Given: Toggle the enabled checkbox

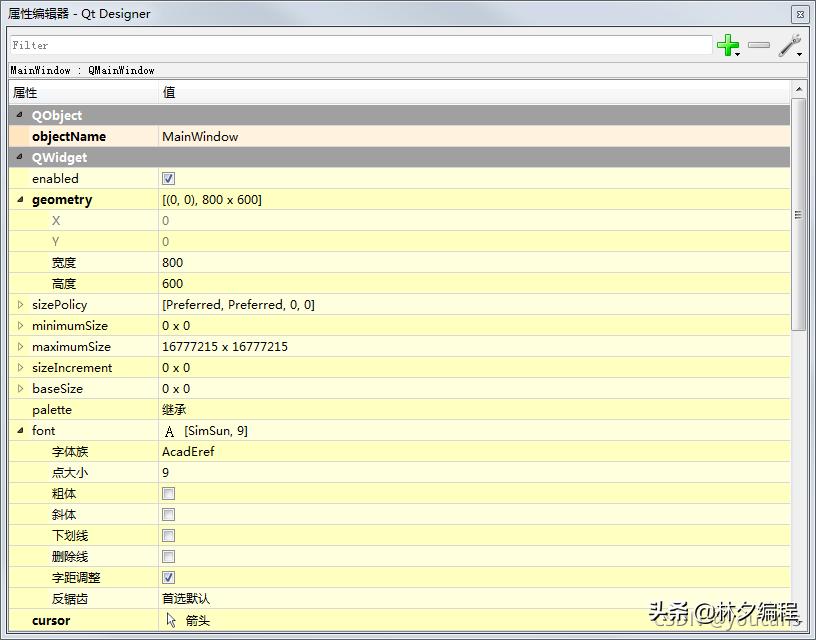Looking at the screenshot, I should coord(169,179).
